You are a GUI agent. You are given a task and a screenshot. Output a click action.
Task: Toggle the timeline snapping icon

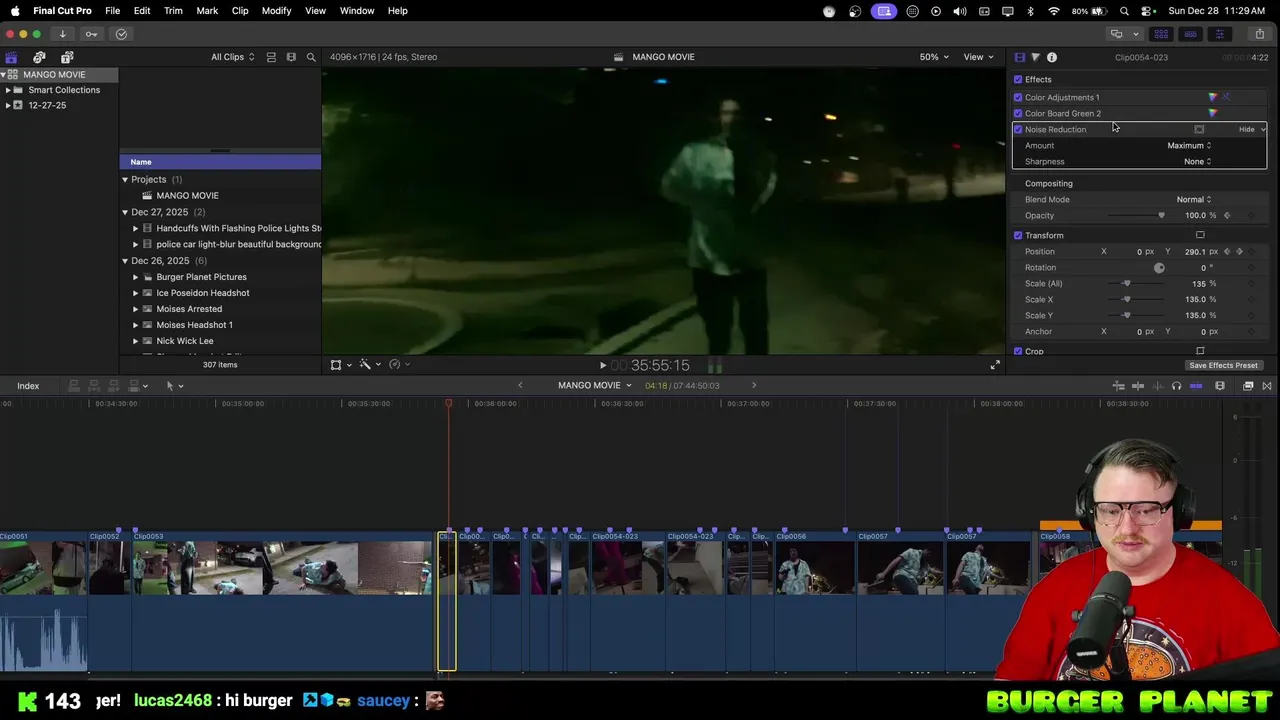pos(1196,386)
